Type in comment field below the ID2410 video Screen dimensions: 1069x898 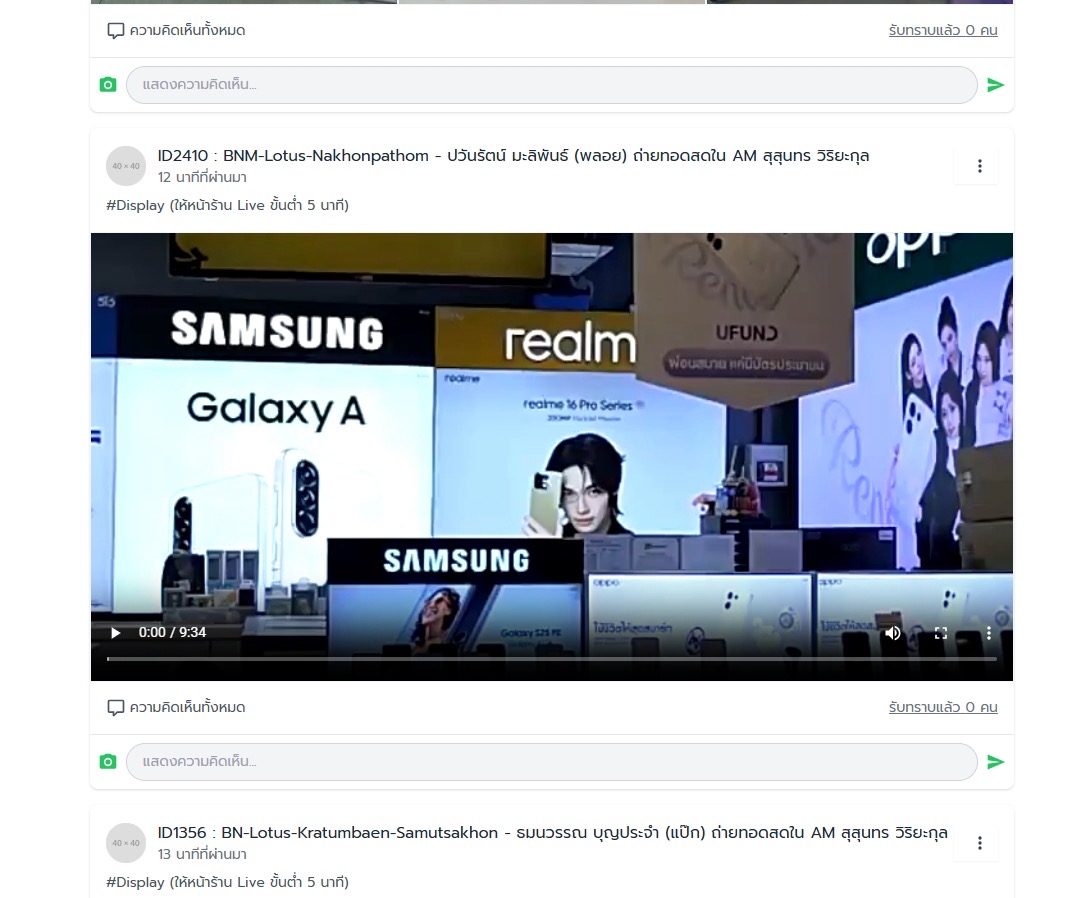[x=552, y=762]
